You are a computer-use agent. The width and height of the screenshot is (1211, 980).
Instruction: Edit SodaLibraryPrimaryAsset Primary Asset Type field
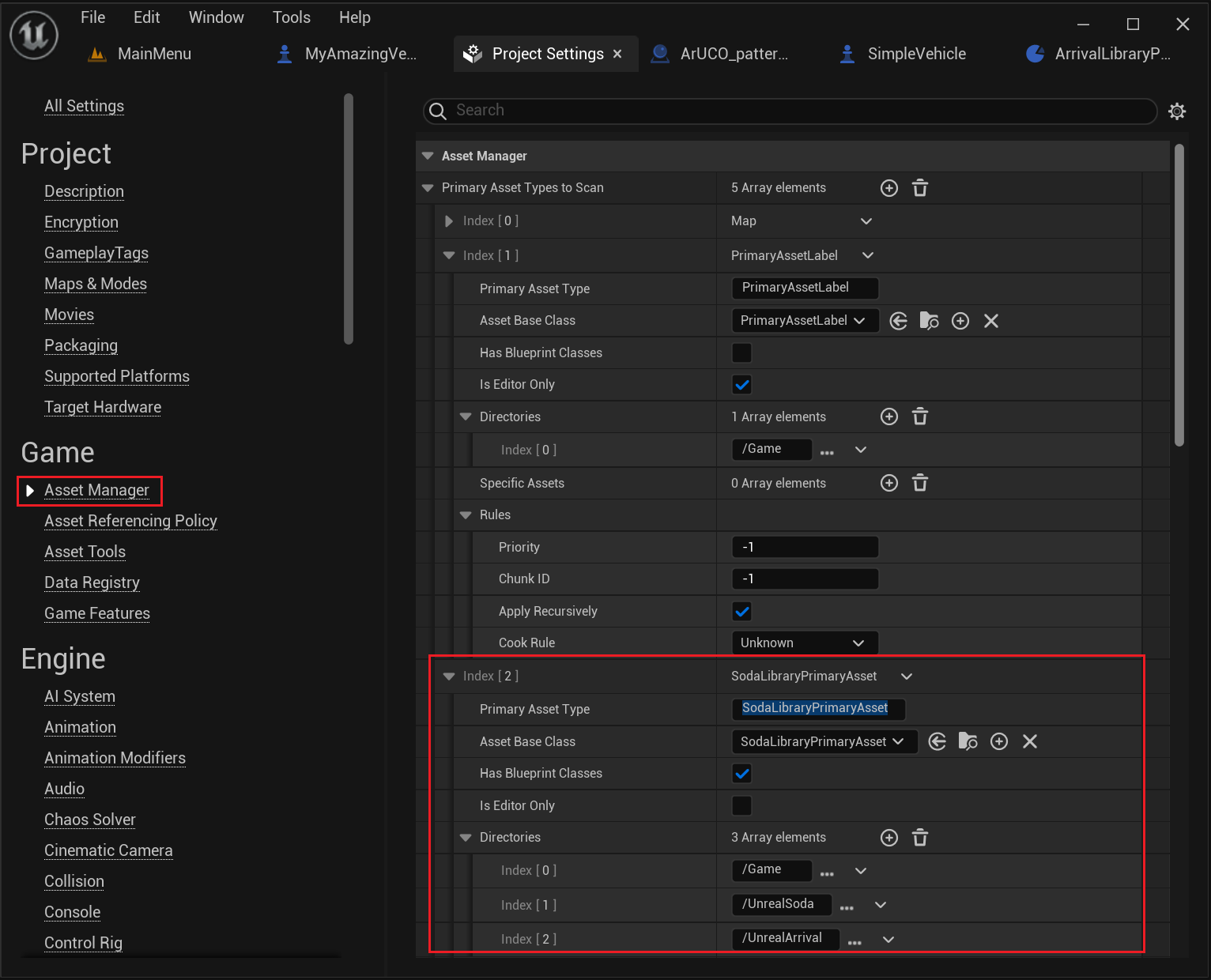tap(818, 709)
